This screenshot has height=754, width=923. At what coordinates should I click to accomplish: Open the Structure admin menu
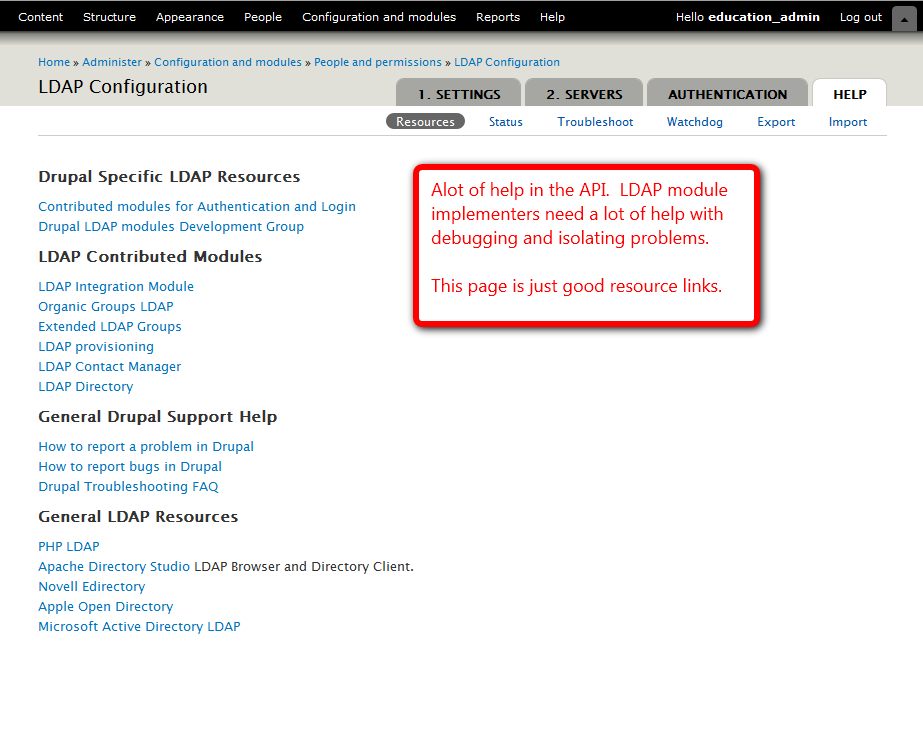109,17
